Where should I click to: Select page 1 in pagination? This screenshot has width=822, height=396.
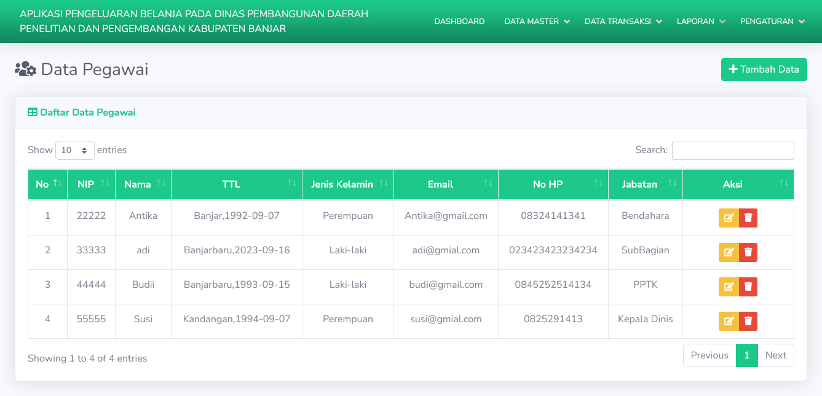pyautogui.click(x=747, y=355)
